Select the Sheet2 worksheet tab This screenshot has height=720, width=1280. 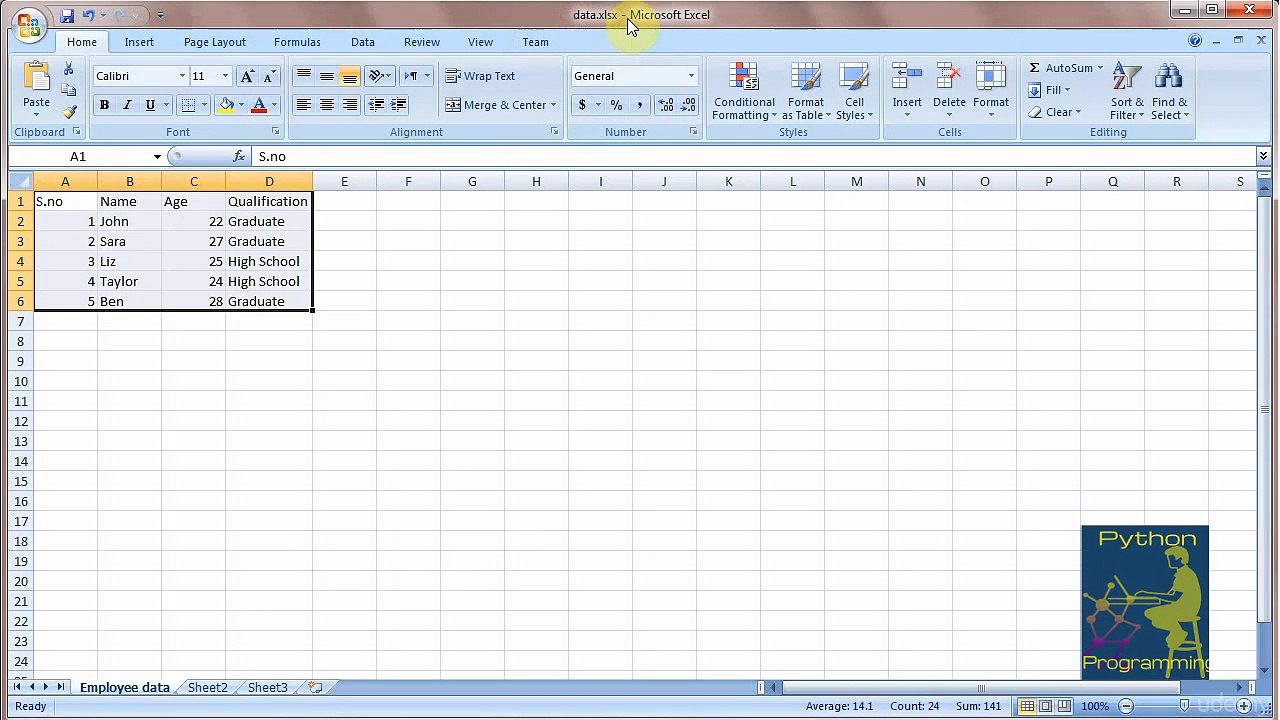coord(208,687)
